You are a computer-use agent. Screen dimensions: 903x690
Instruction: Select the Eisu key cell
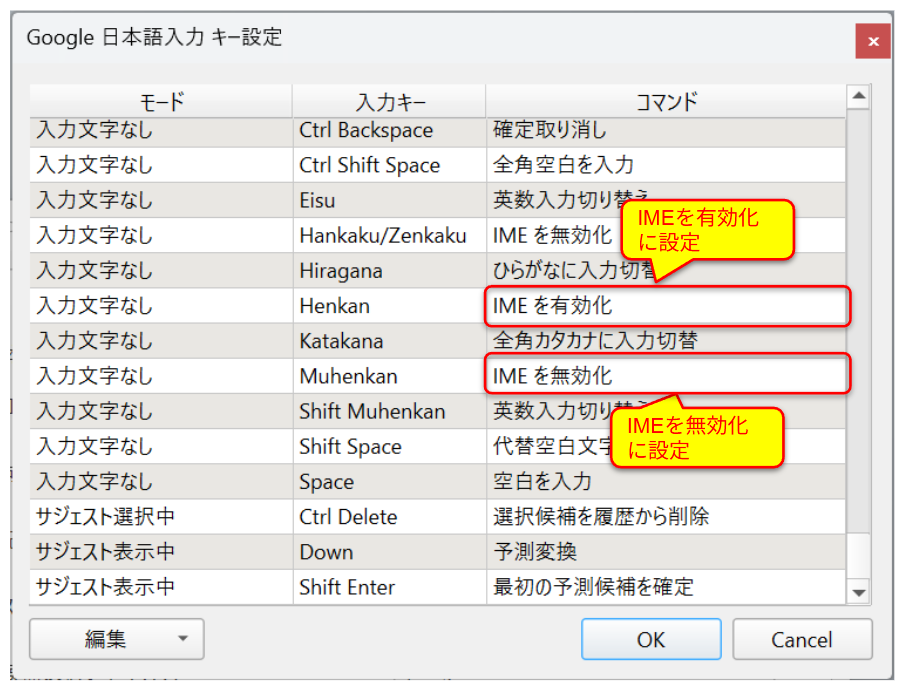click(x=390, y=200)
